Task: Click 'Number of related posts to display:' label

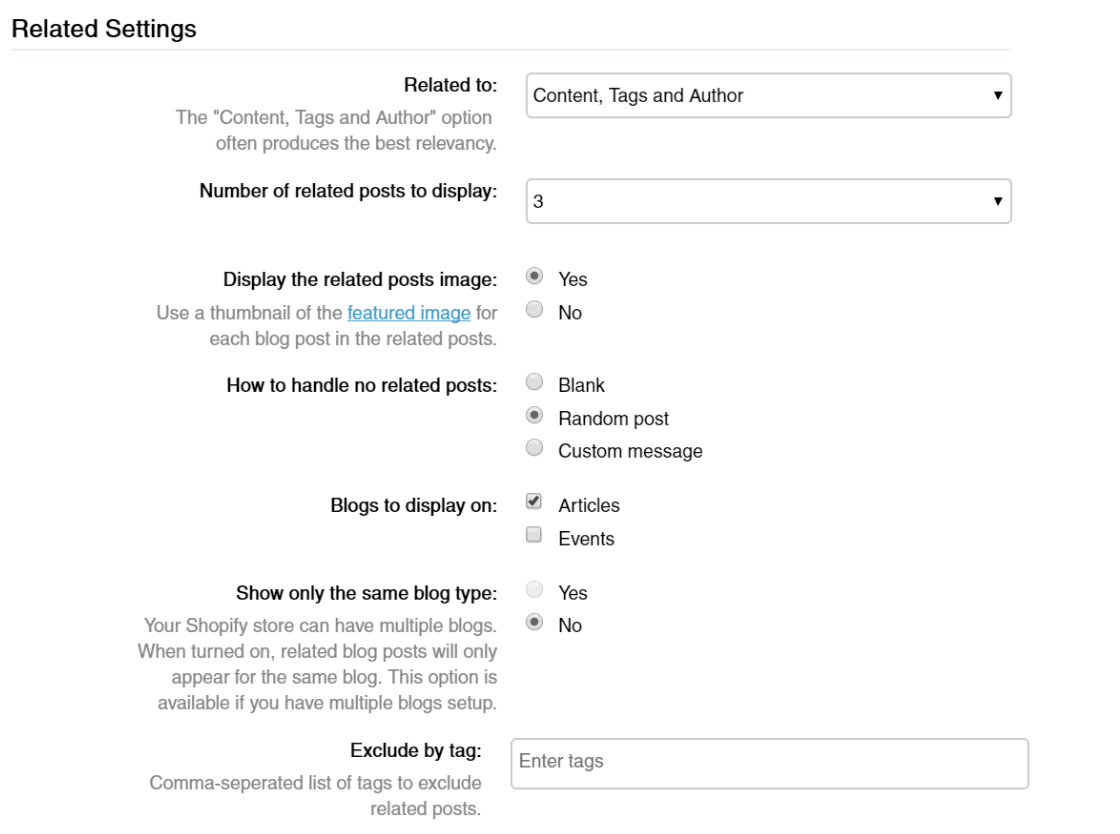Action: [348, 191]
